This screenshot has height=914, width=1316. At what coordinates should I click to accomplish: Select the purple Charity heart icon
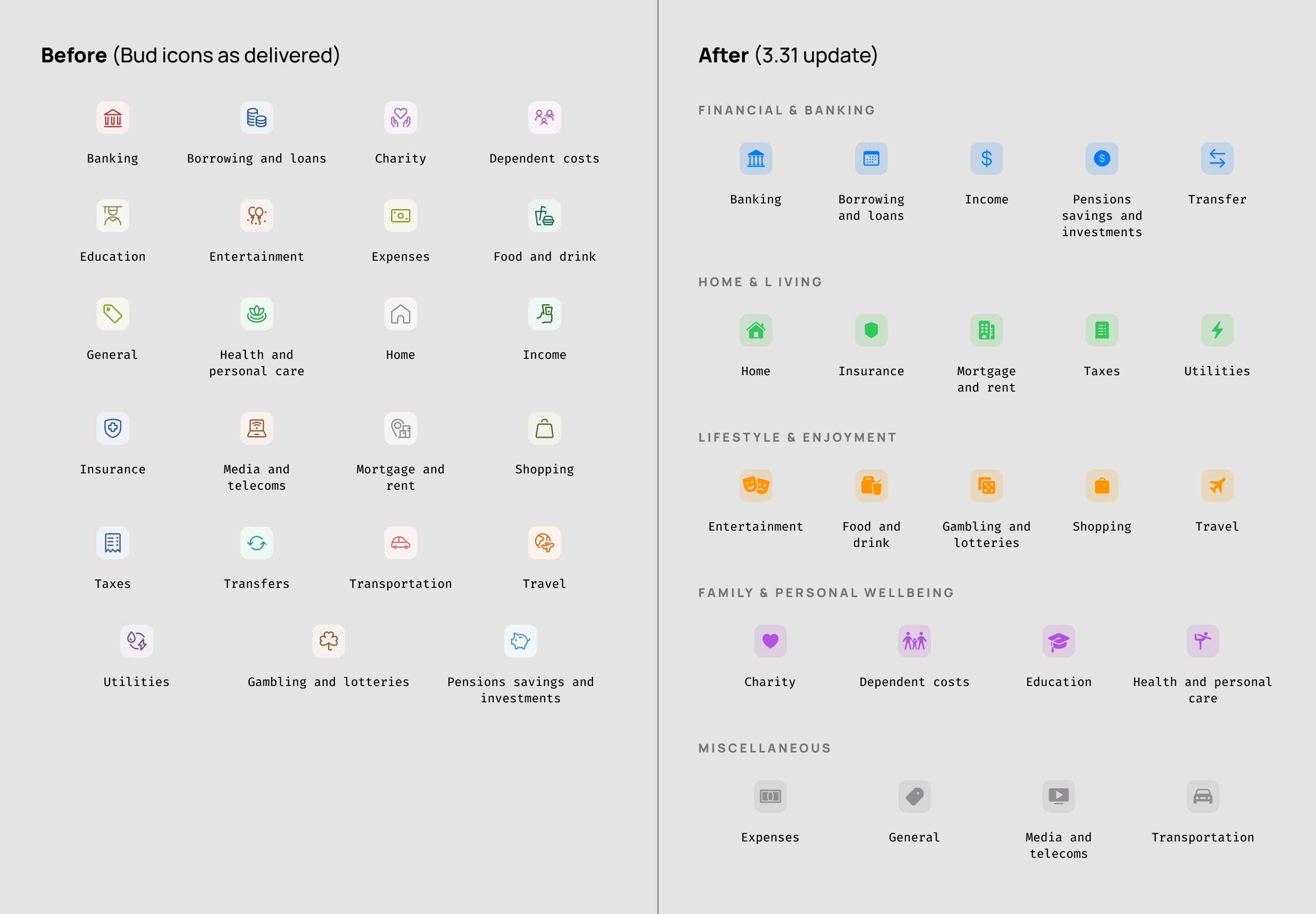tap(769, 641)
